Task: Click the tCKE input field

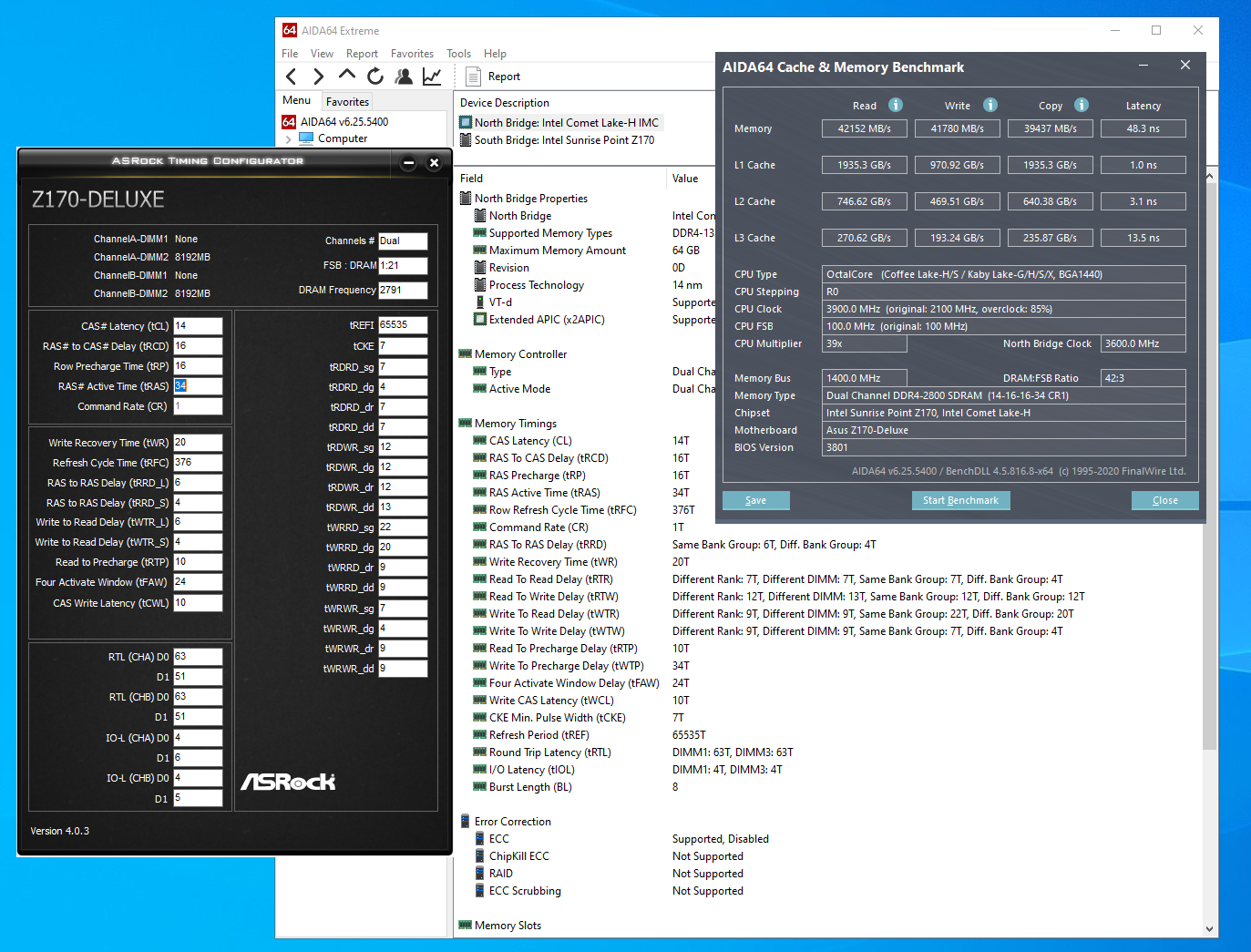Action: pos(403,346)
